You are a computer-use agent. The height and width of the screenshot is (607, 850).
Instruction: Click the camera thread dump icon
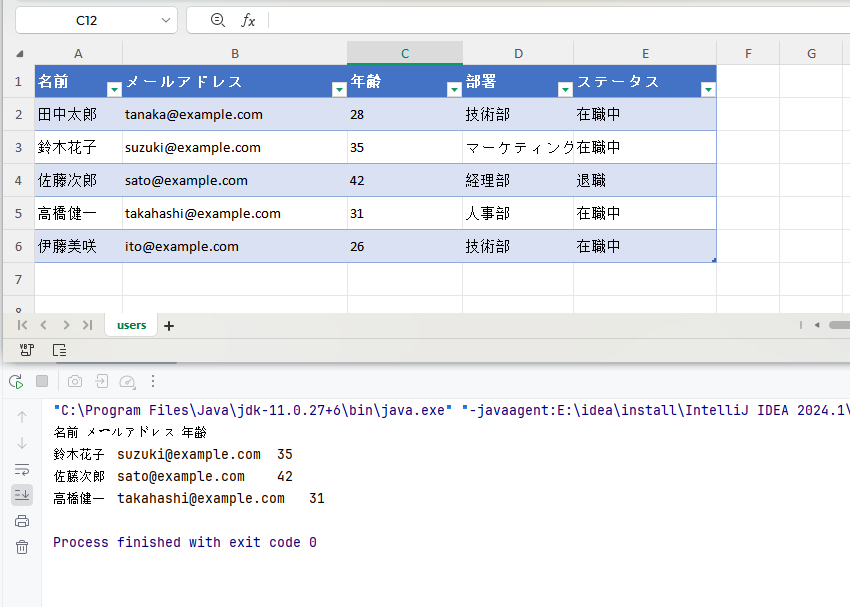[75, 381]
